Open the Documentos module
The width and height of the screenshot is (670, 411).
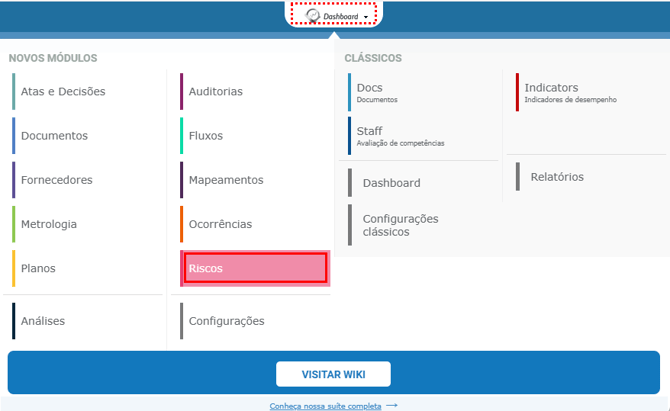tap(54, 136)
